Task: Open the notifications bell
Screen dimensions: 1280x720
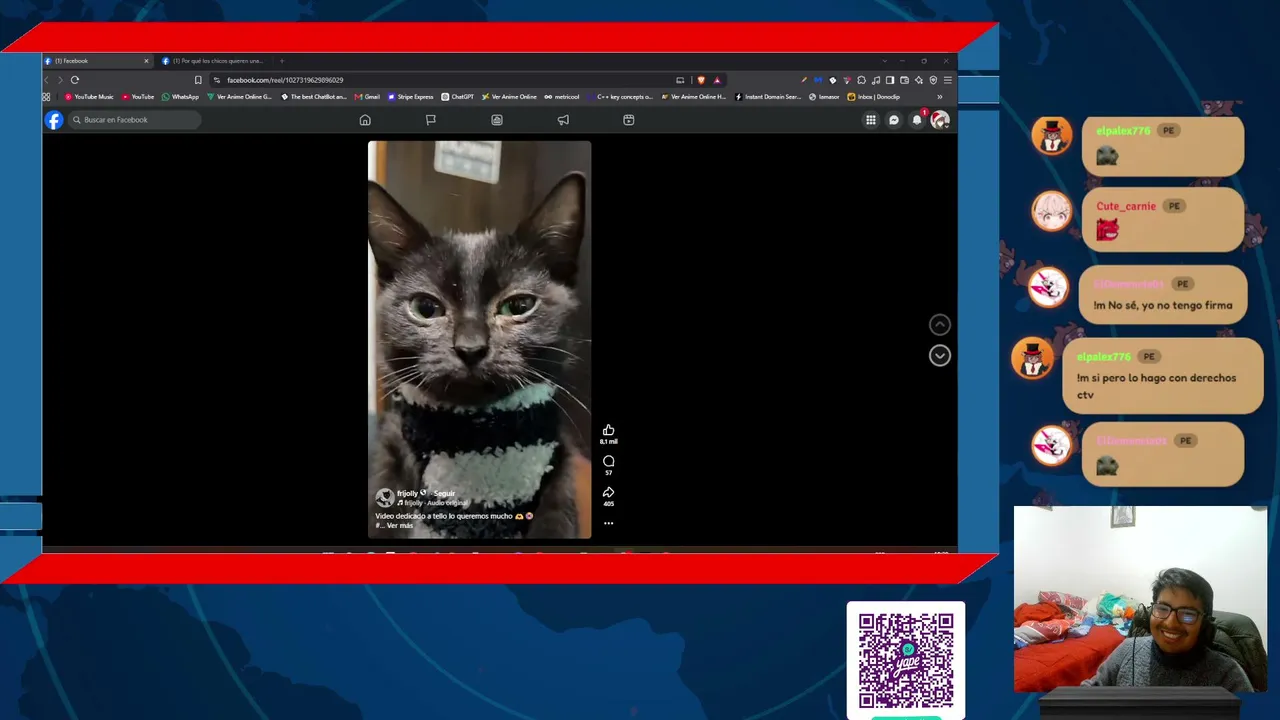Action: click(x=917, y=120)
